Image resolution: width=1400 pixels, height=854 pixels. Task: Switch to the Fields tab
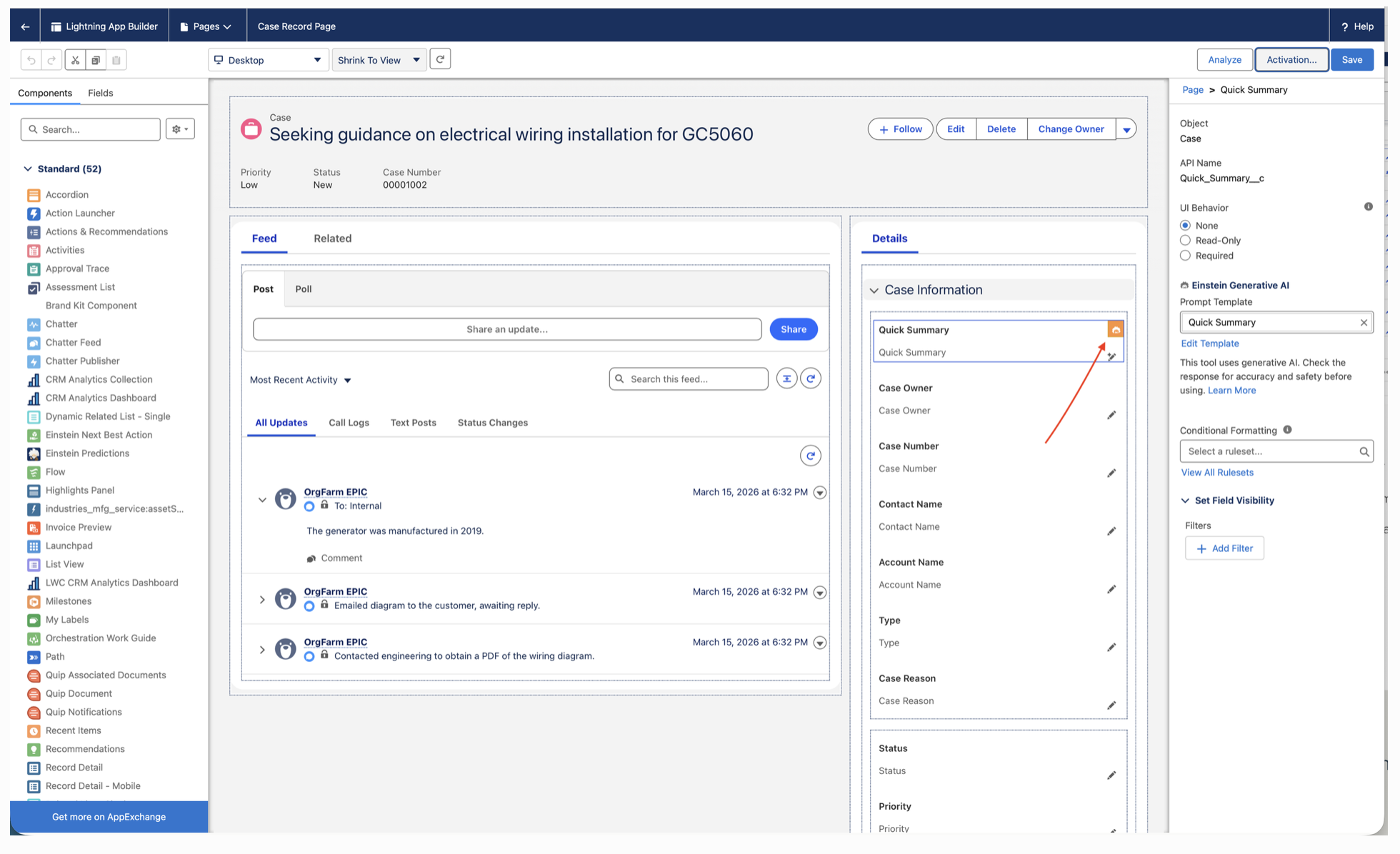pos(101,93)
